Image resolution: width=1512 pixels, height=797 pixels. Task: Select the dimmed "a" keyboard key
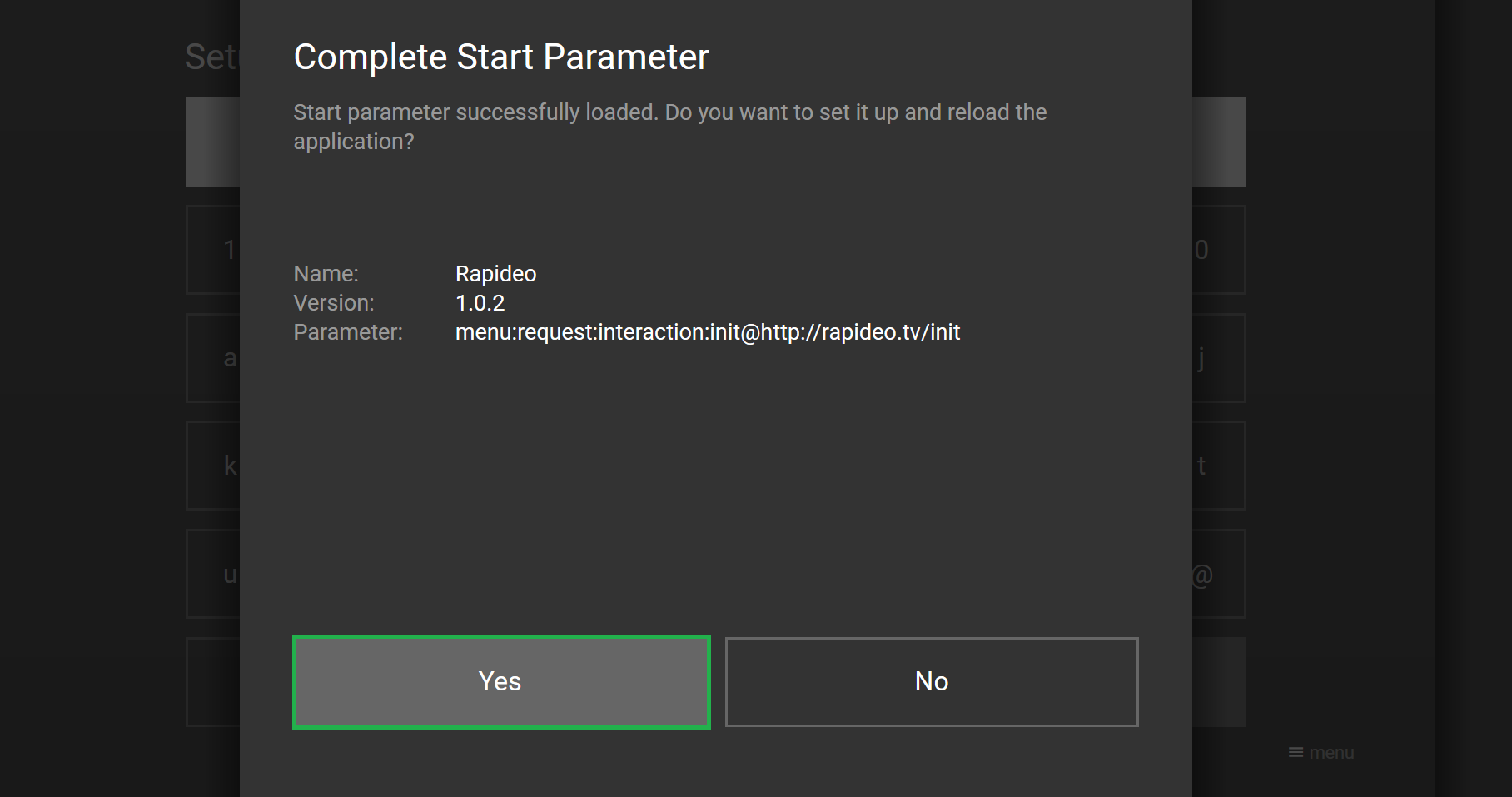213,358
